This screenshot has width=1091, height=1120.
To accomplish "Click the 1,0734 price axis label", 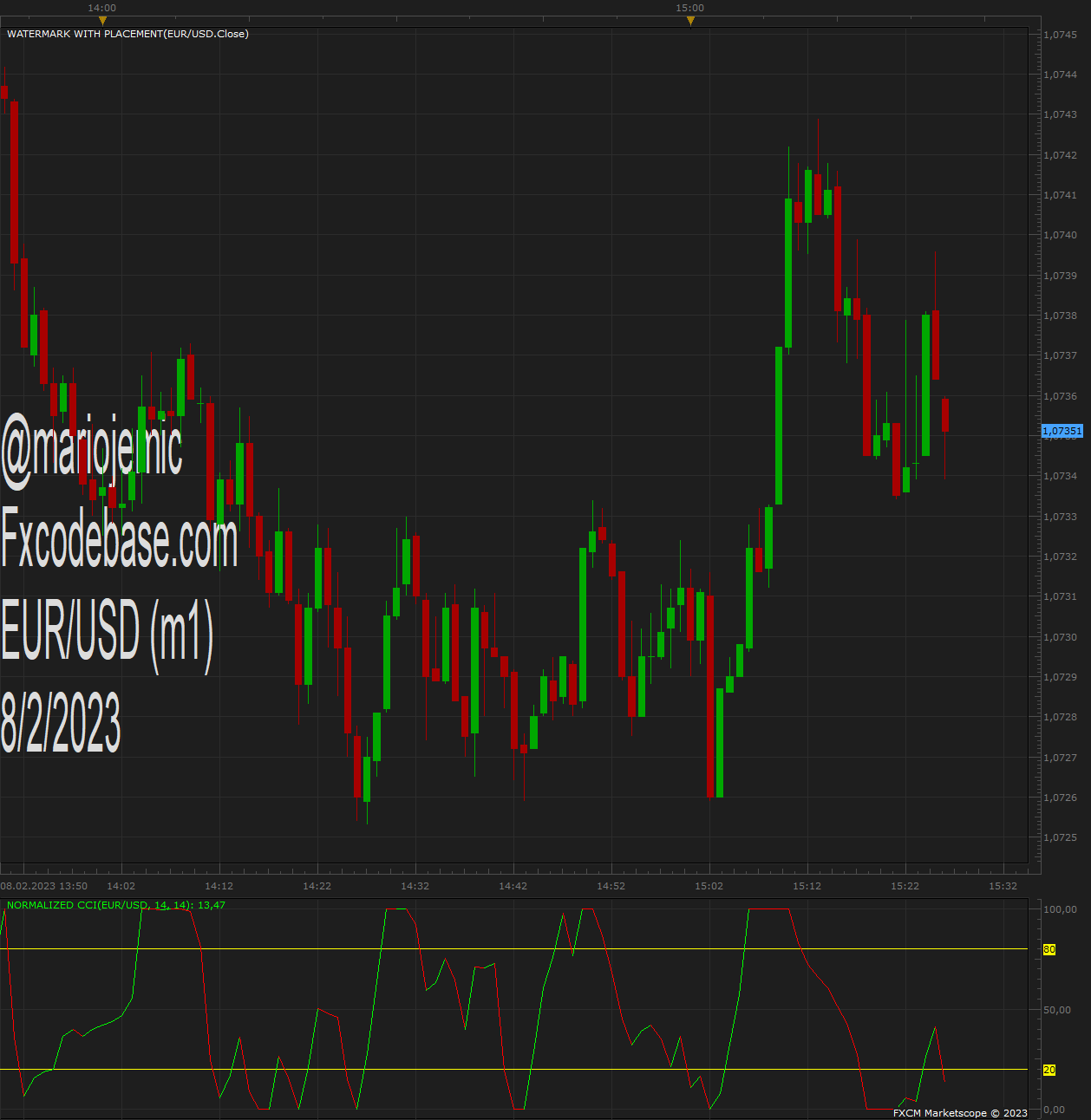I will coord(1060,476).
